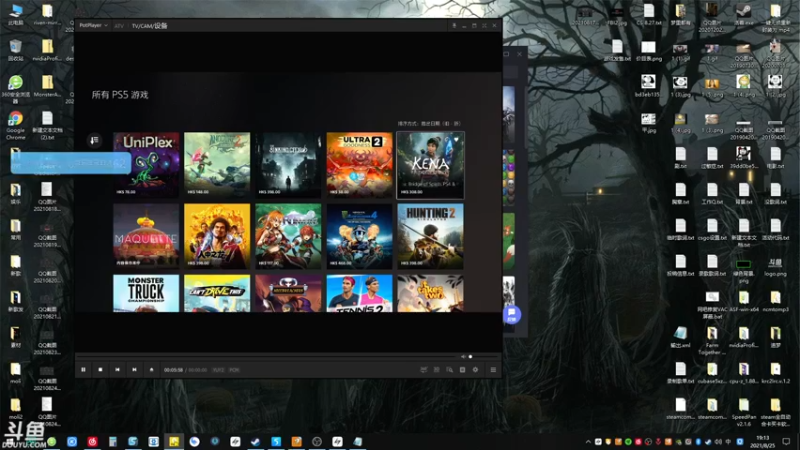Select the Ultra Goodness 2 game tile
The width and height of the screenshot is (800, 450).
359,165
